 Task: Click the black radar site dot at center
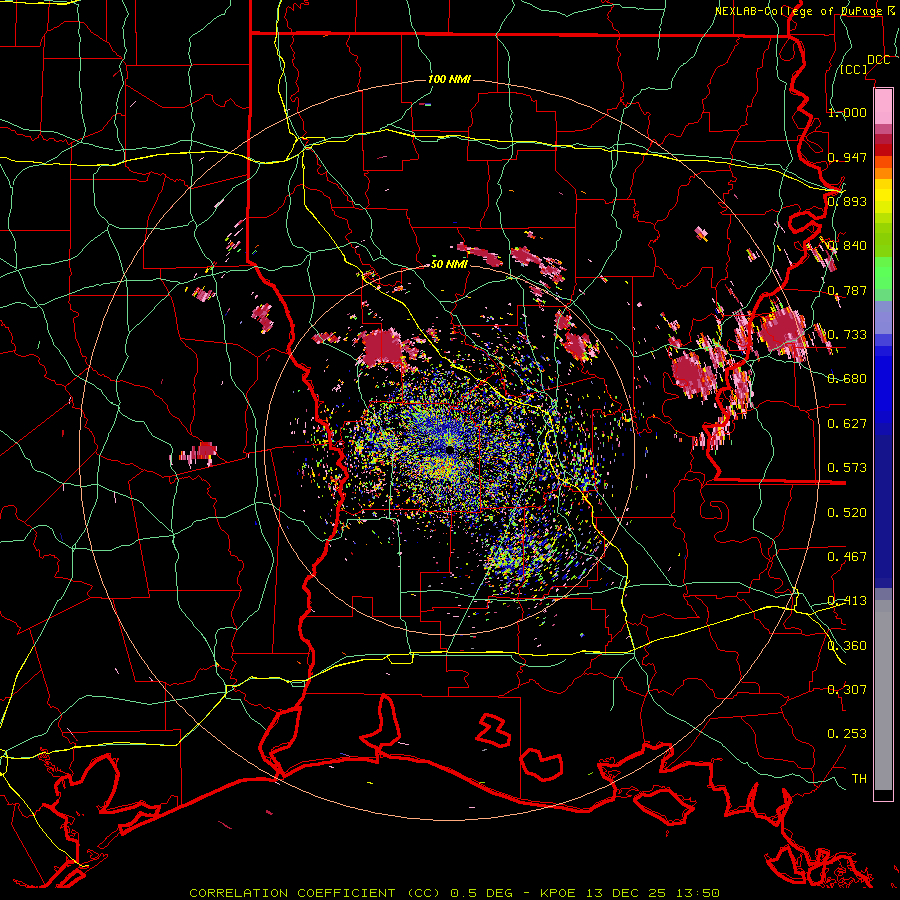pyautogui.click(x=449, y=449)
